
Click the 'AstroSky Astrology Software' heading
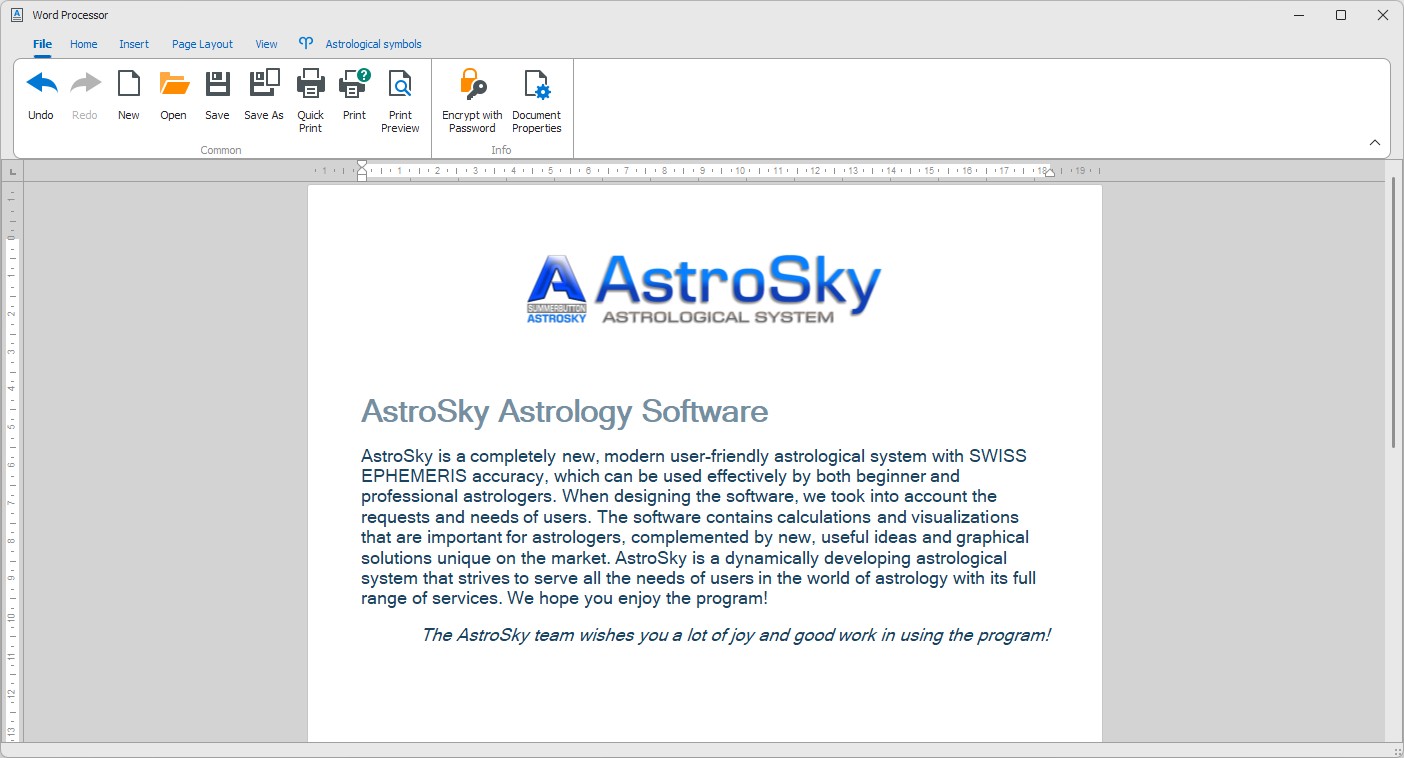(x=564, y=411)
